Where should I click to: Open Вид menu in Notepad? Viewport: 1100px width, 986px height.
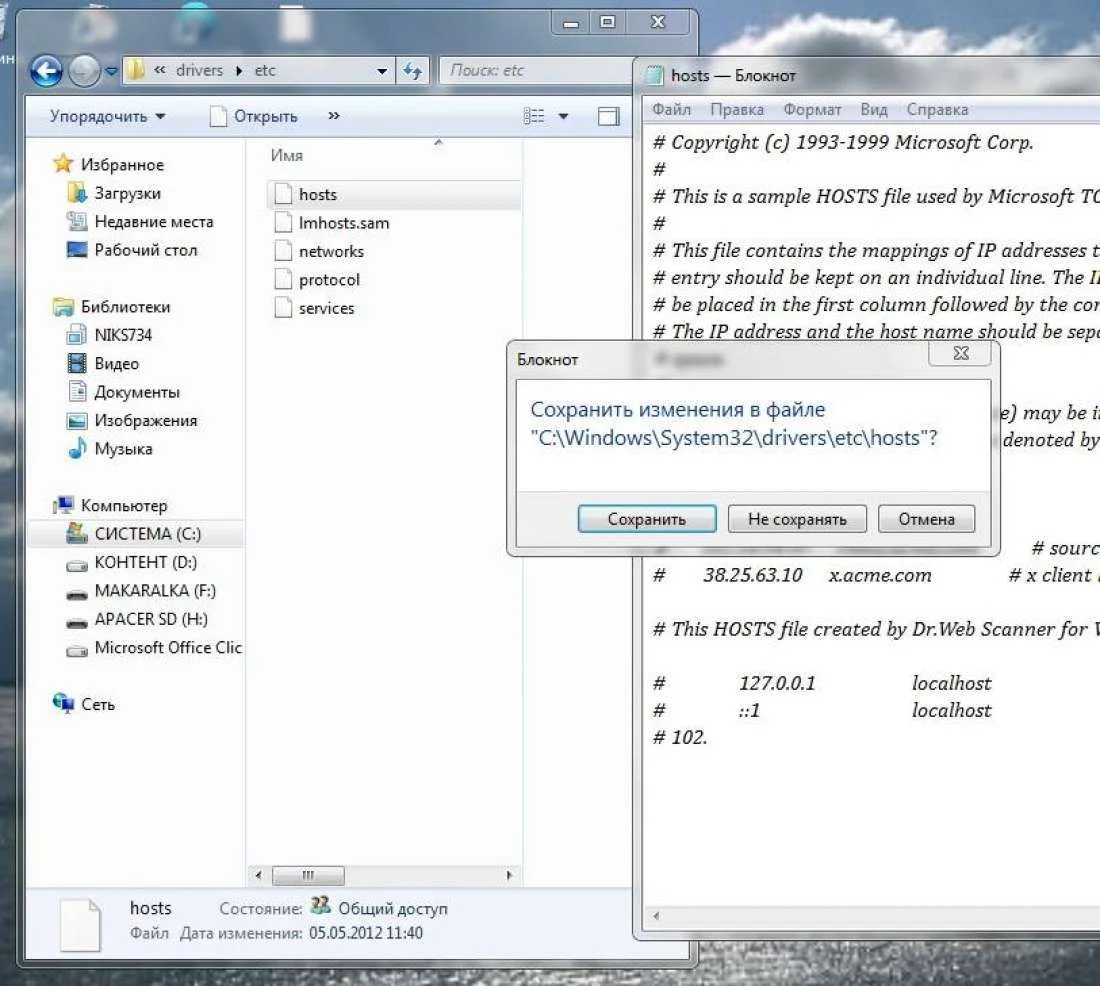[874, 109]
